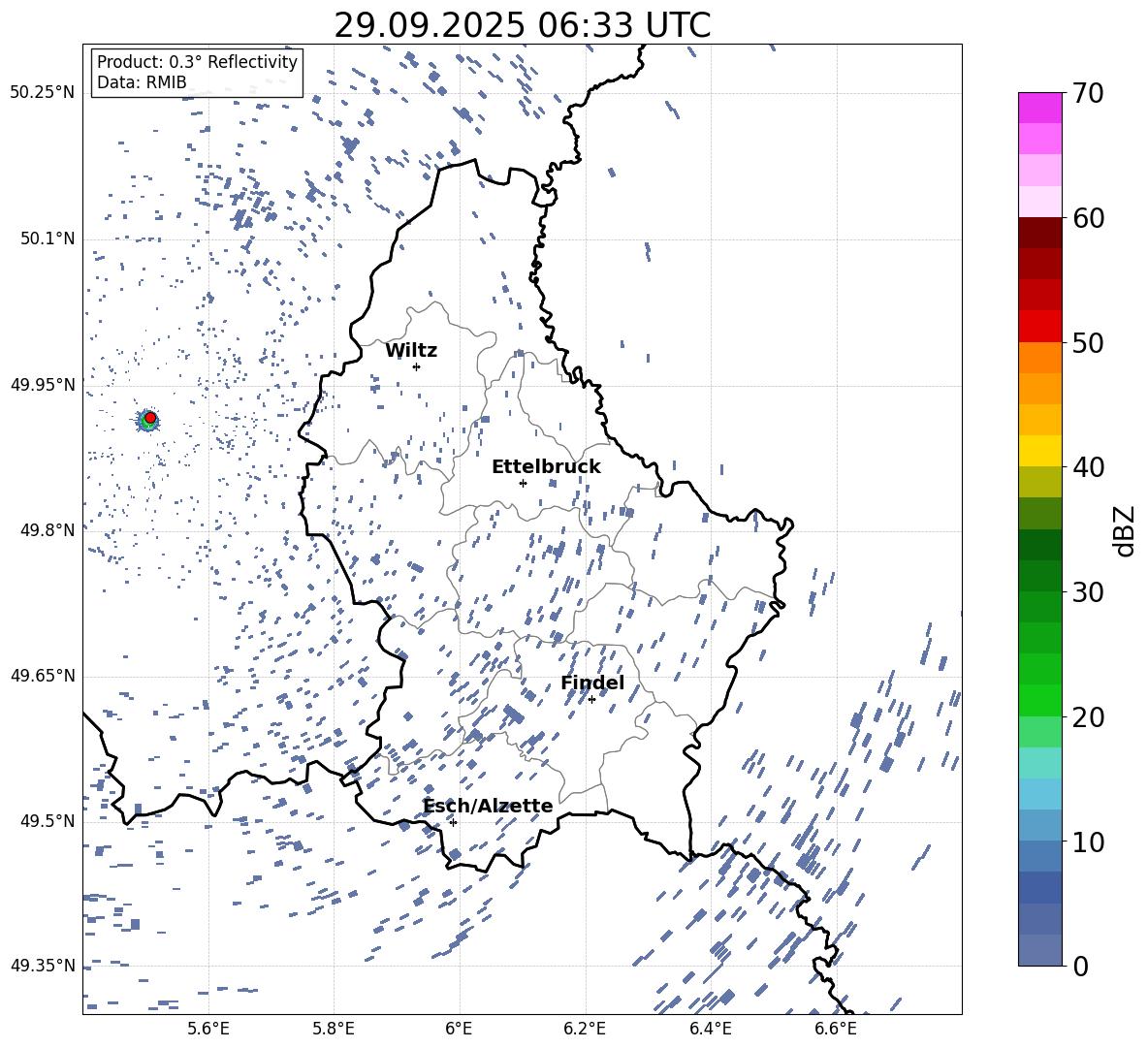1148x1048 pixels.
Task: Select the Wiltz station label
Action: point(411,351)
